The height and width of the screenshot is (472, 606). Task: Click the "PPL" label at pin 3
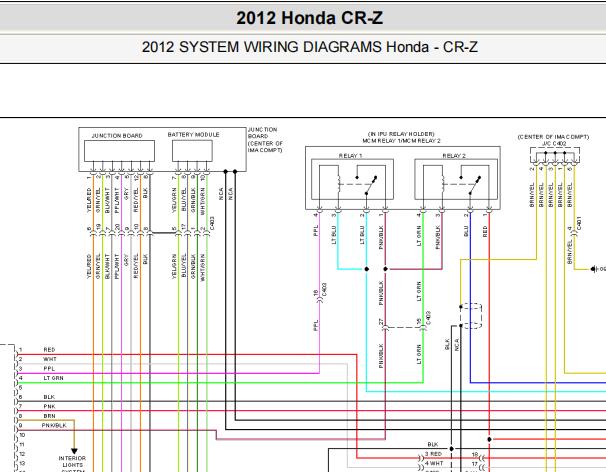(x=49, y=368)
